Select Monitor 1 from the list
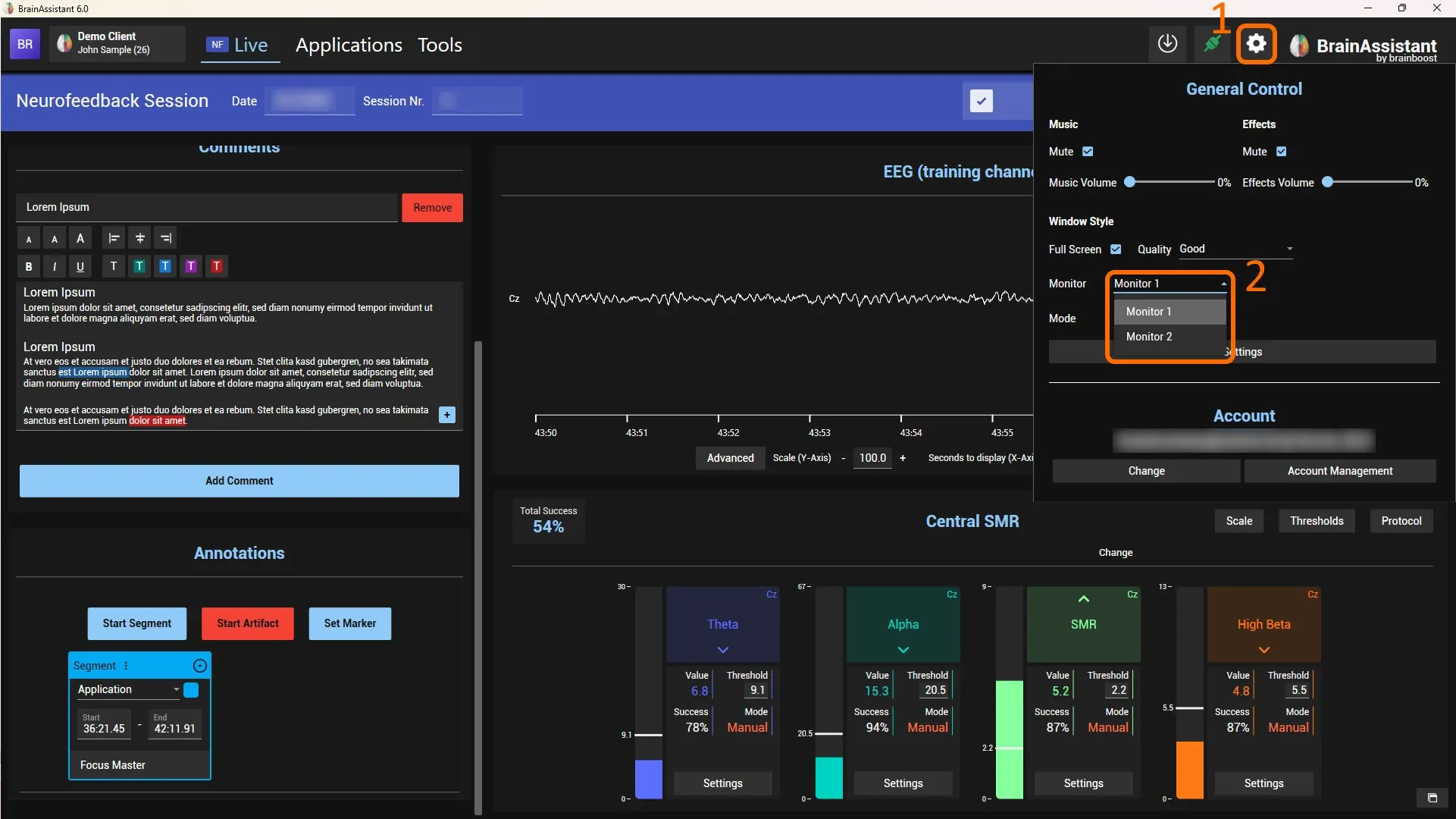Viewport: 1456px width, 819px height. click(x=1169, y=312)
